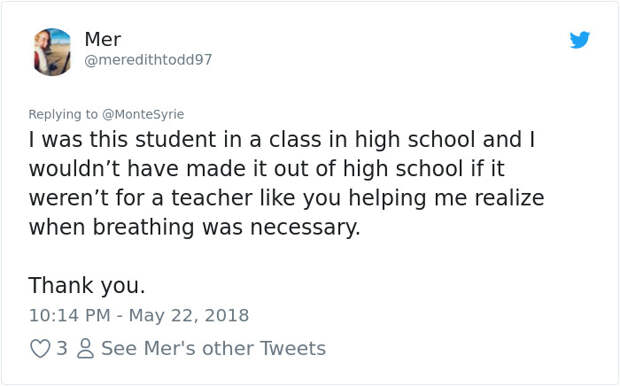Visit the @meredithtodd97 handle
Image resolution: width=620 pixels, height=386 pixels.
148,60
